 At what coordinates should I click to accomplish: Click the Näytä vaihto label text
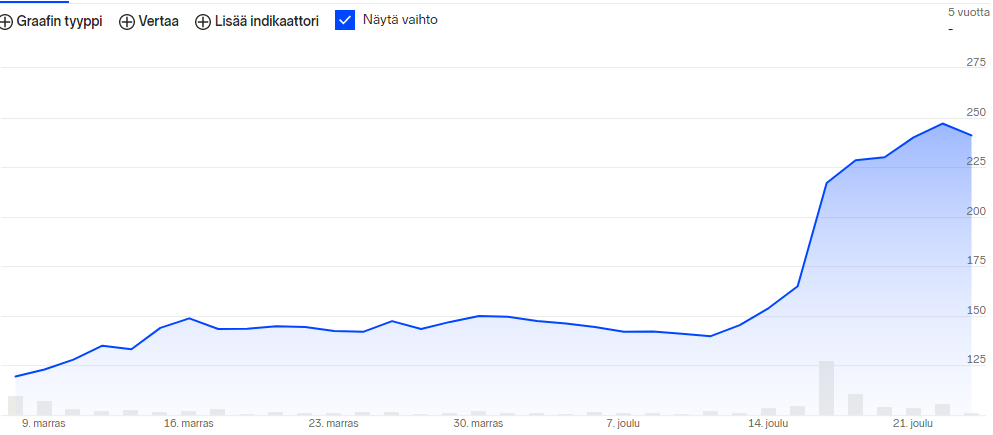pos(400,20)
